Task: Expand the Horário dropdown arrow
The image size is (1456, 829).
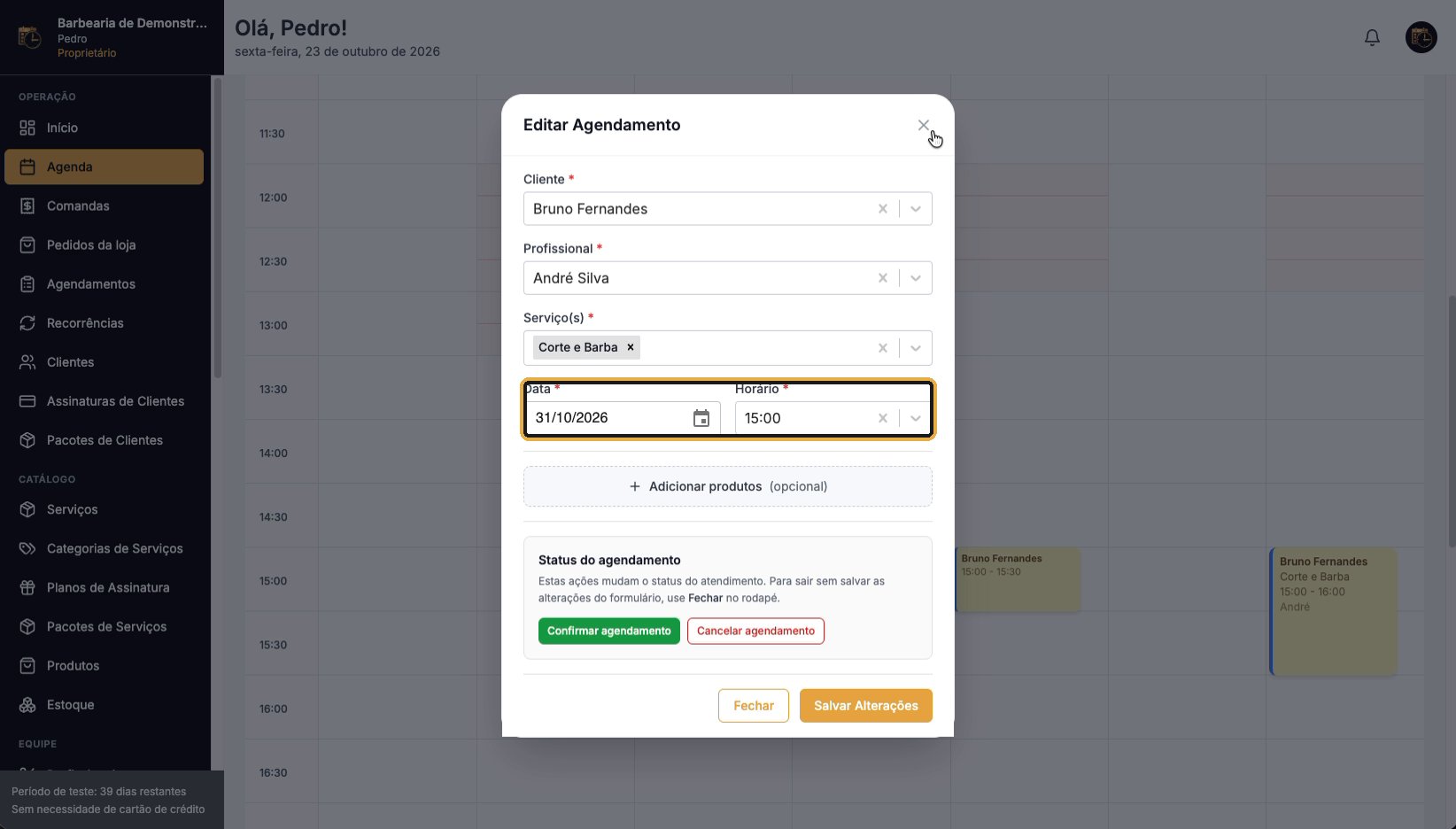Action: (916, 418)
